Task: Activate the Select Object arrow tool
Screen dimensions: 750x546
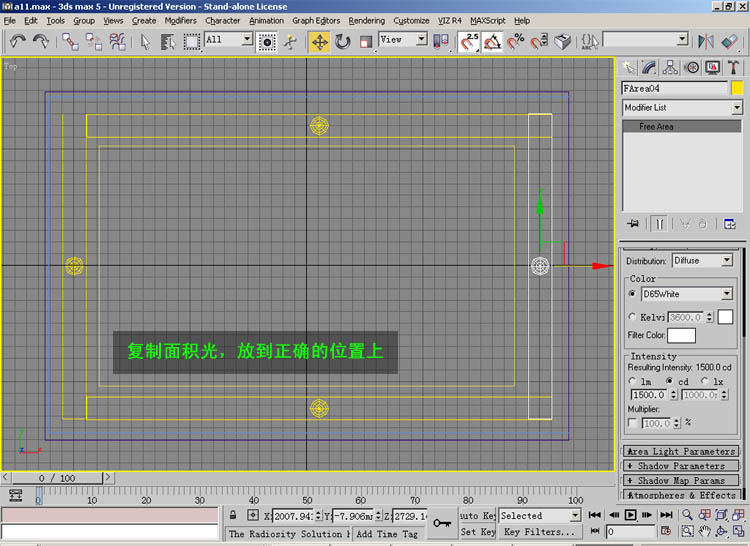Action: [x=145, y=41]
